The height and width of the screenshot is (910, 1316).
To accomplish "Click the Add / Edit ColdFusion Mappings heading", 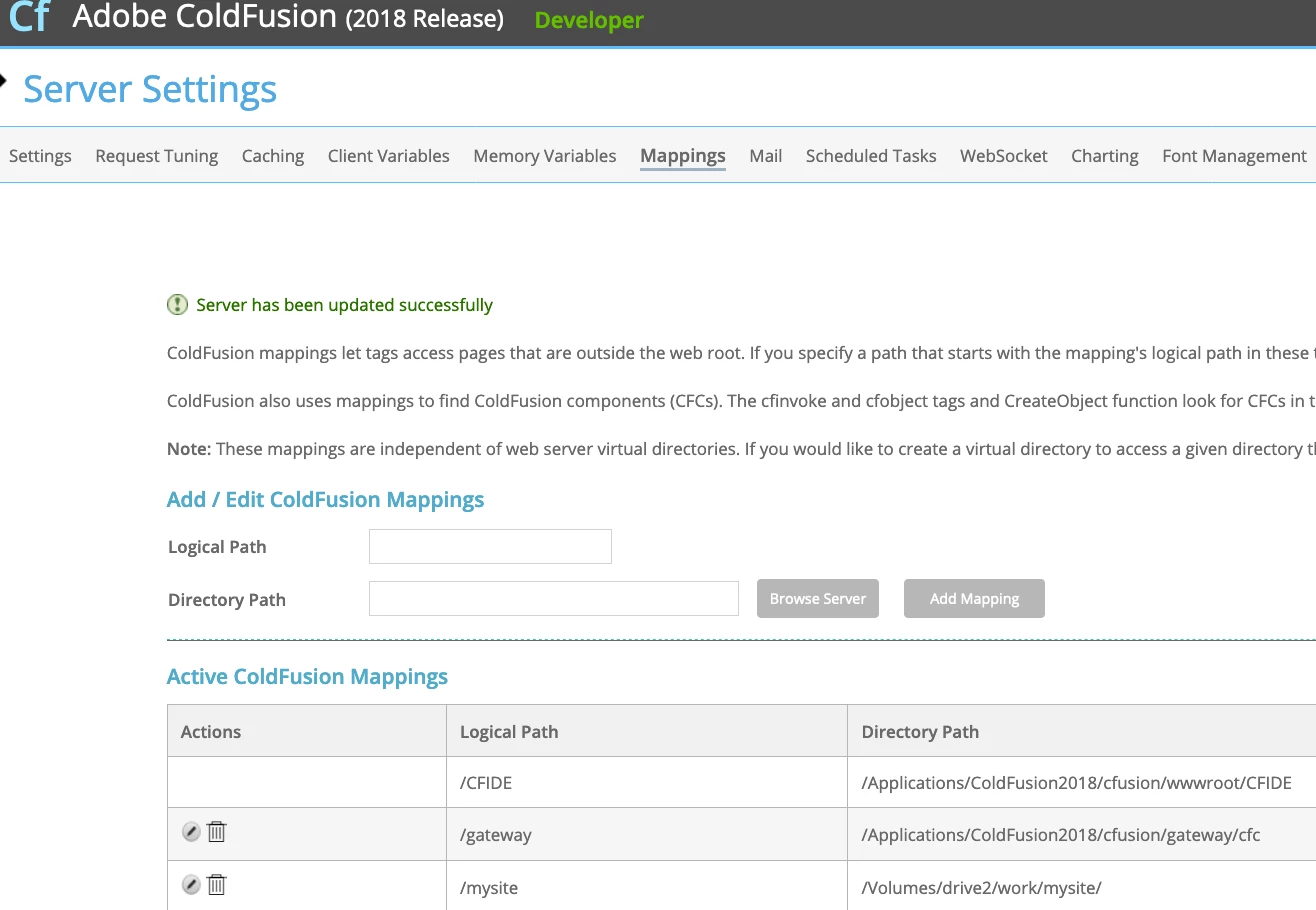I will (325, 500).
